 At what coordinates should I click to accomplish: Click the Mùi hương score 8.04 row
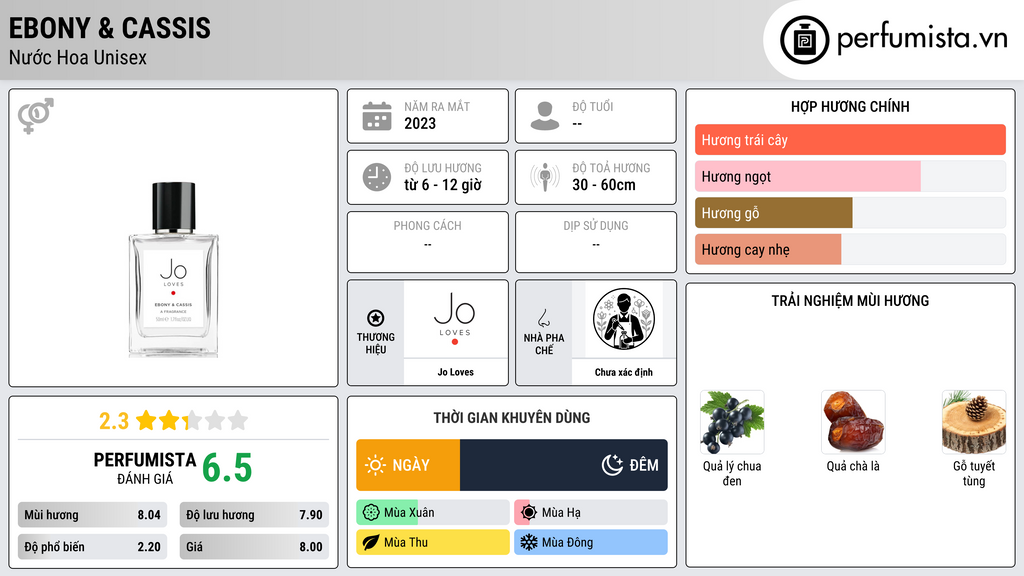pyautogui.click(x=92, y=515)
